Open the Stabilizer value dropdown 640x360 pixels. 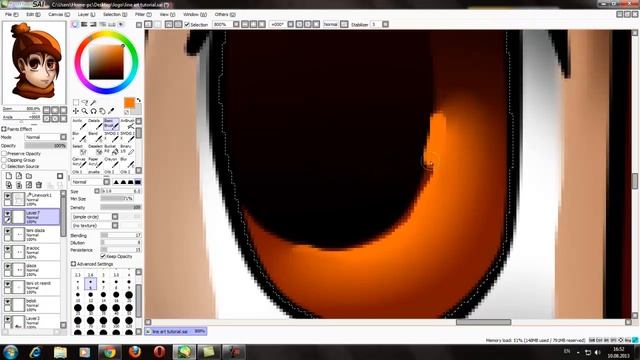point(385,24)
